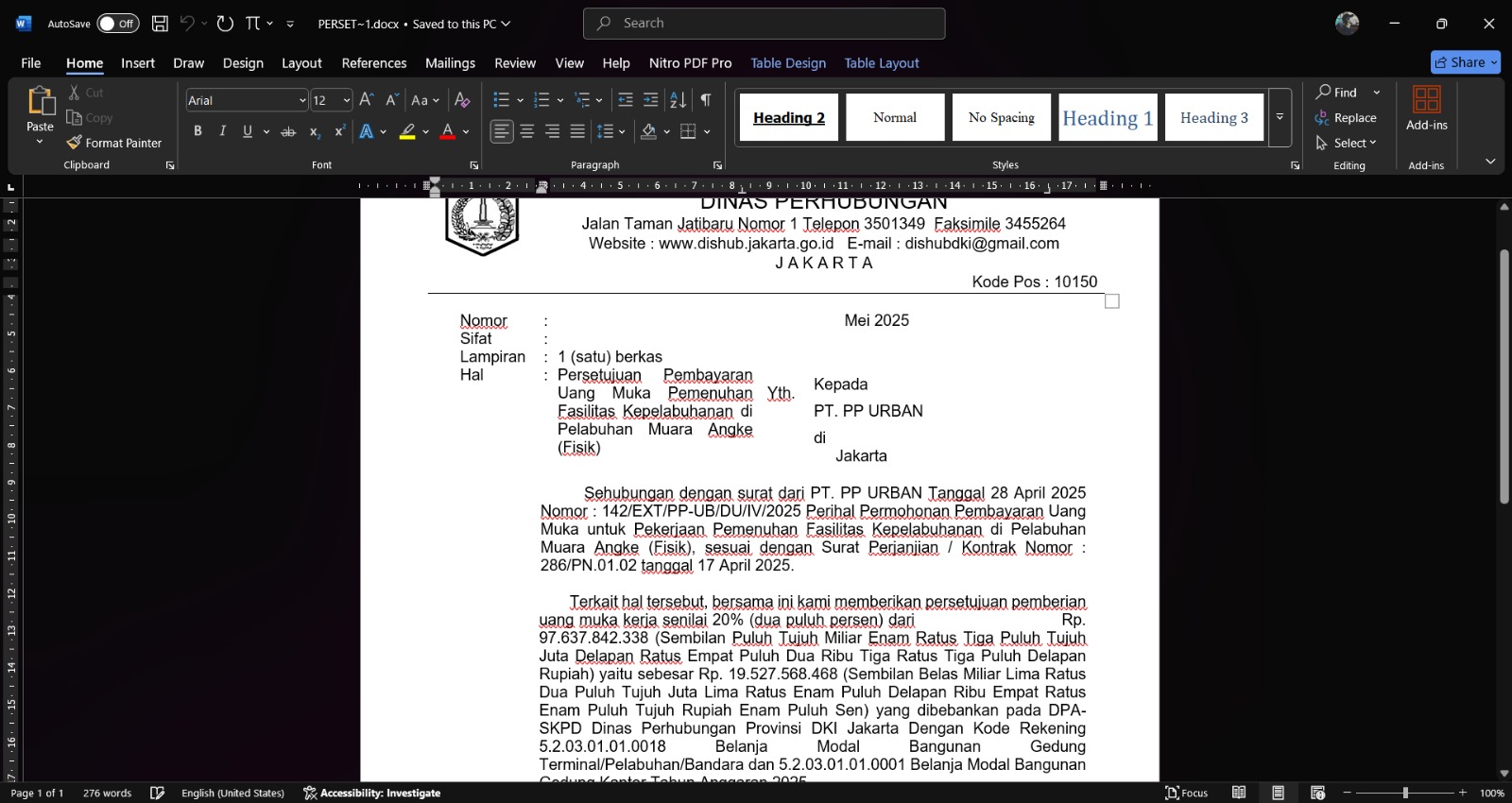Click the Undo arrow icon
The image size is (1512, 803).
click(x=187, y=24)
